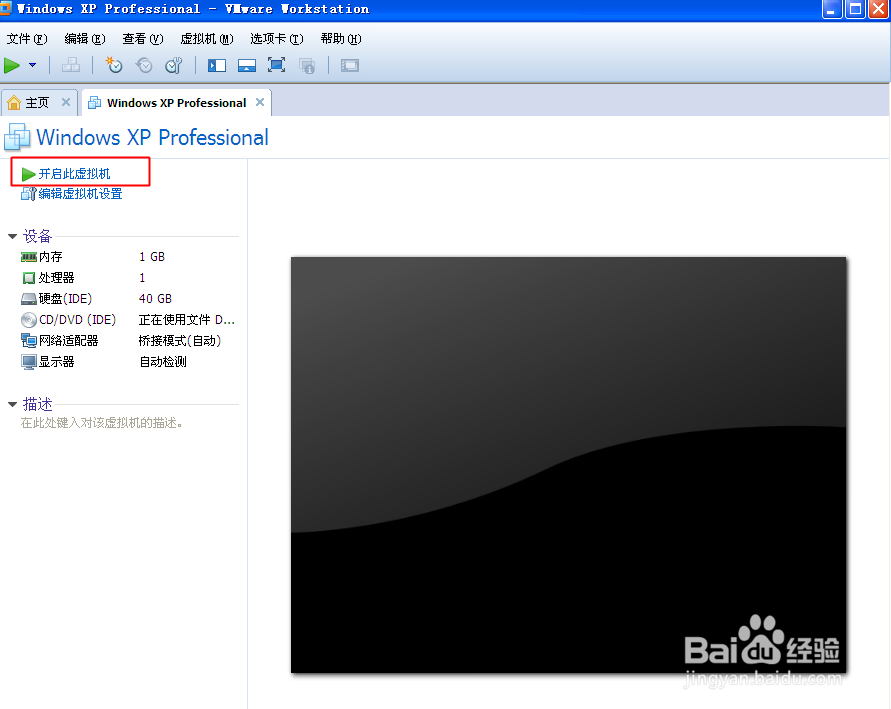Click the network adapter icon
The height and width of the screenshot is (709, 891).
pyautogui.click(x=28, y=341)
